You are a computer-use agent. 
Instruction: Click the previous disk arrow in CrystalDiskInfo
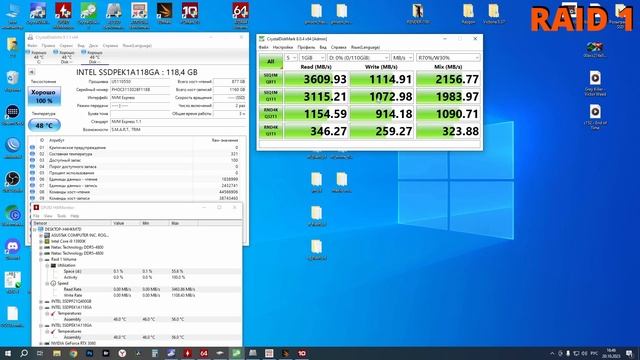[31, 72]
